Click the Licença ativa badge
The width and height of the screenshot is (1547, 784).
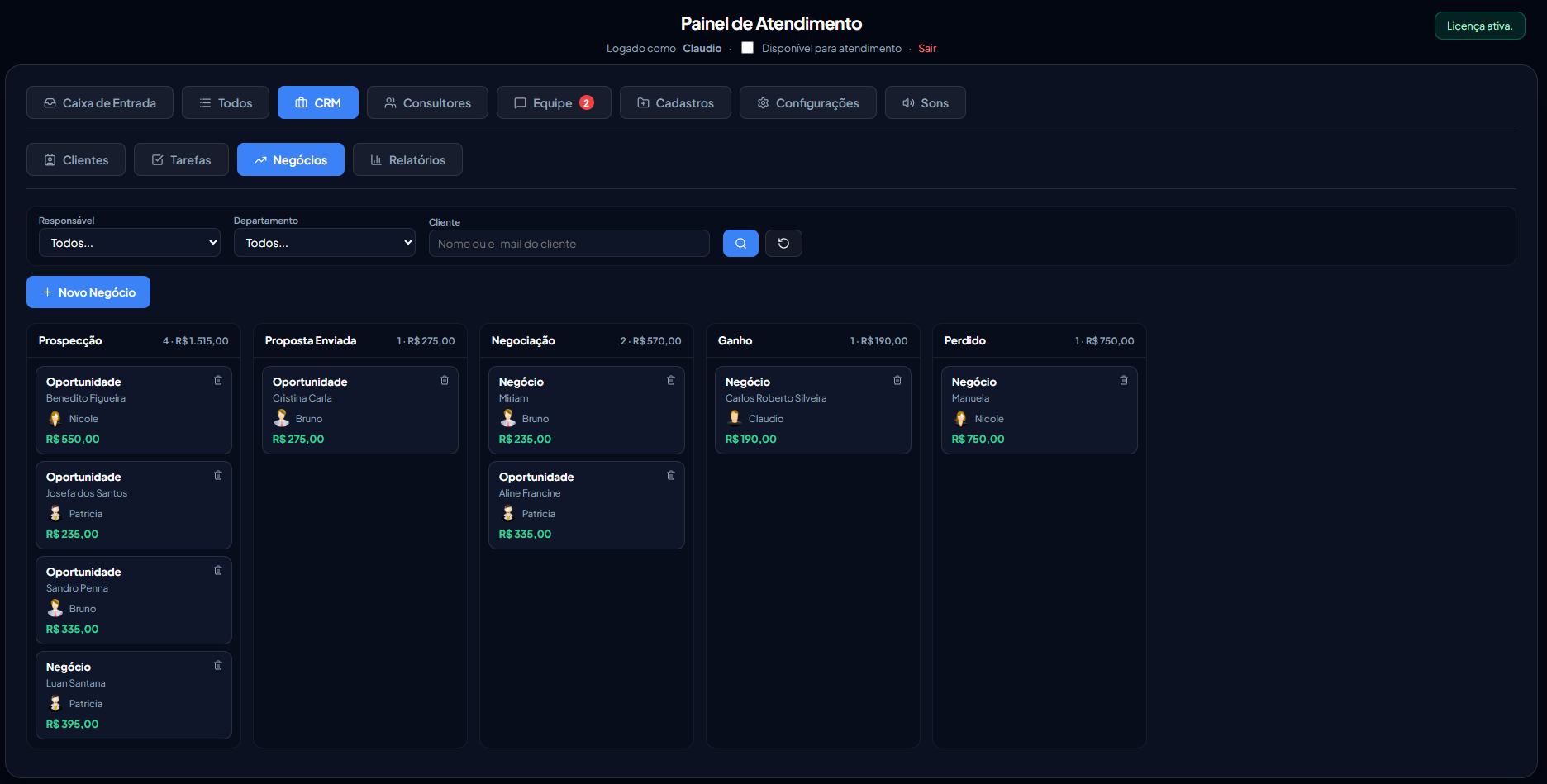pos(1479,26)
